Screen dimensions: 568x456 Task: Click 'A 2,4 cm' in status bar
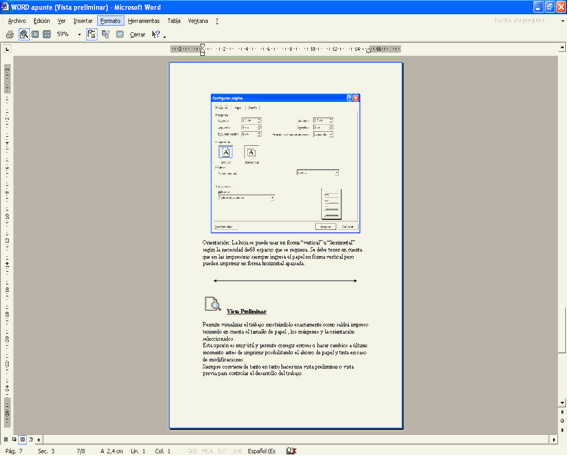click(112, 451)
